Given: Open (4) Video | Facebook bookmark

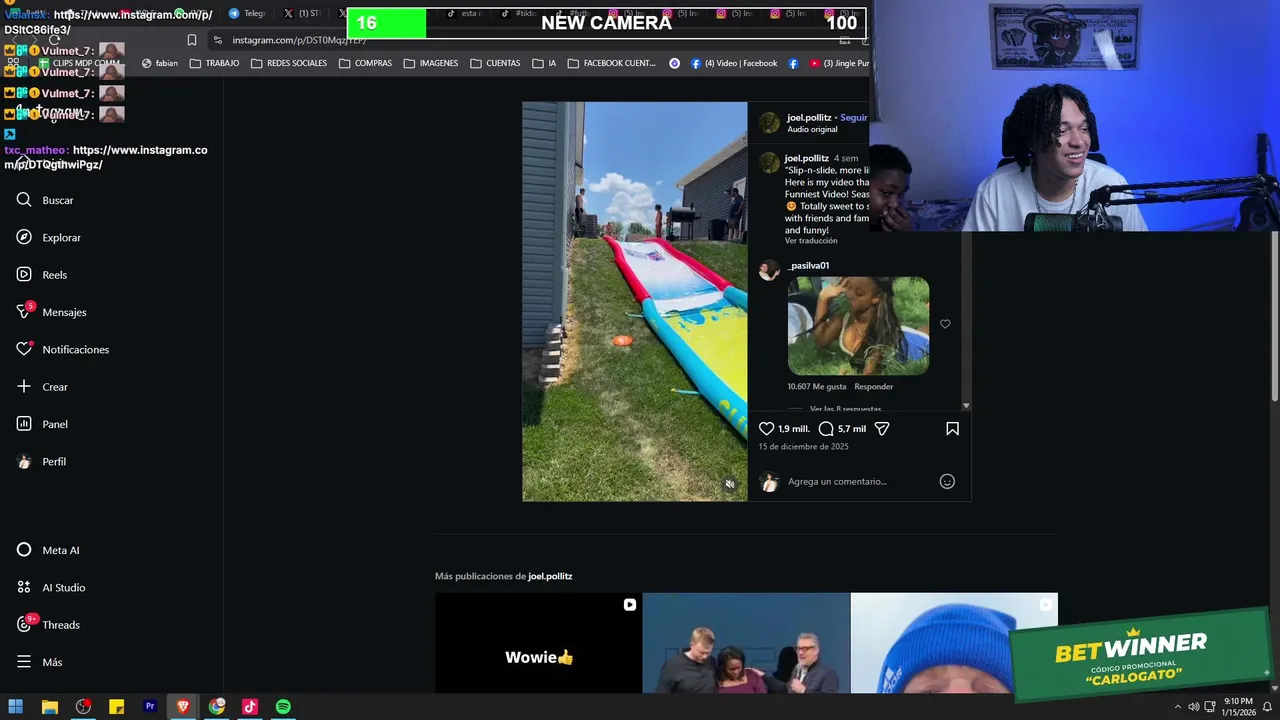Looking at the screenshot, I should (x=733, y=63).
